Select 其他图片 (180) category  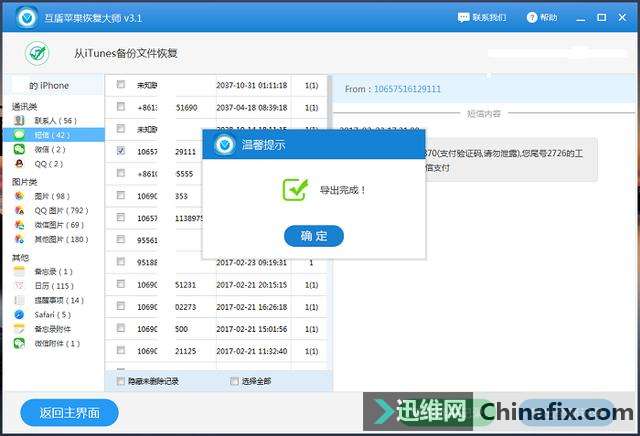coord(60,240)
